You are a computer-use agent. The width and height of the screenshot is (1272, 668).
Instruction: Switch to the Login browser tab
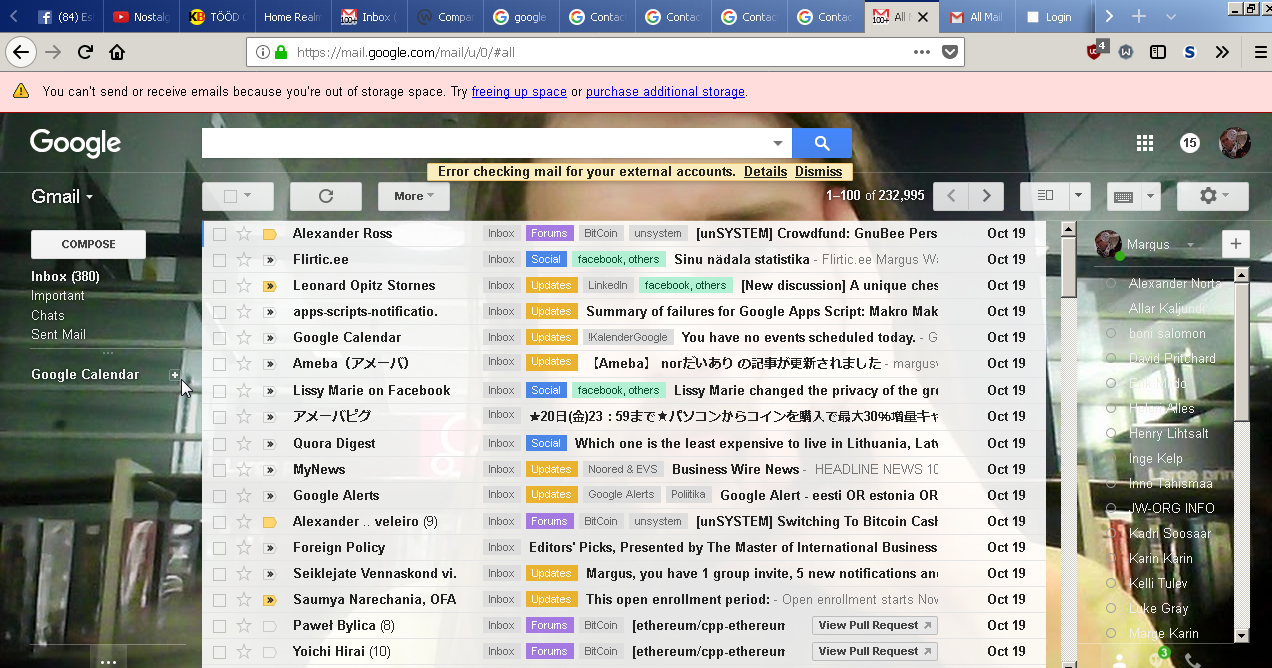coord(1054,17)
